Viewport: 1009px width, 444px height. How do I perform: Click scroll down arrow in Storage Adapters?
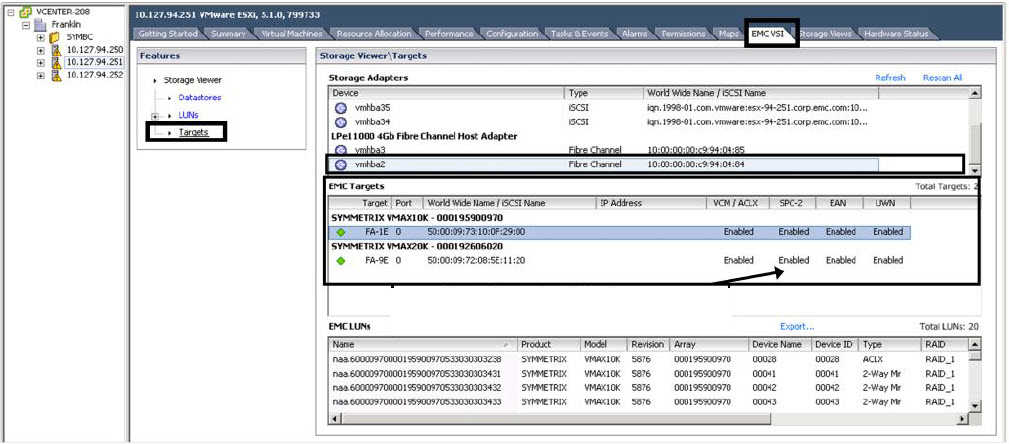(x=976, y=171)
